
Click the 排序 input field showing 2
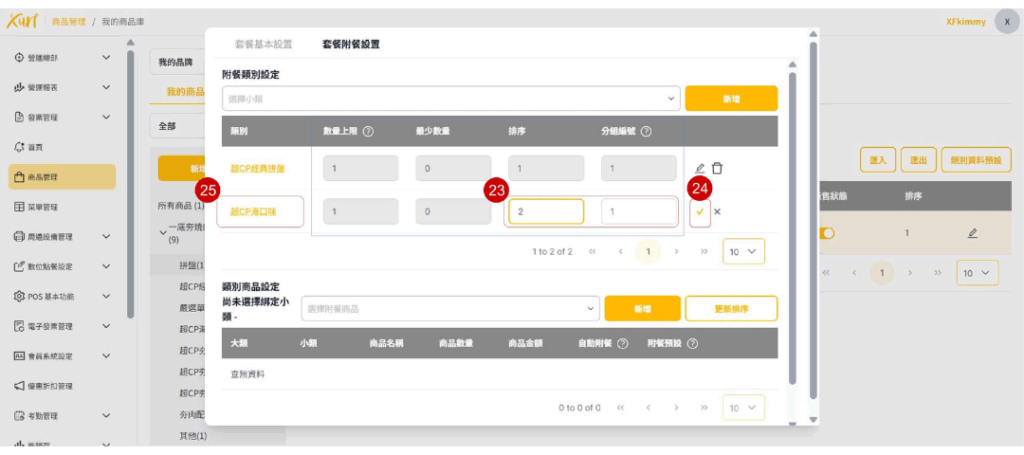coord(545,211)
